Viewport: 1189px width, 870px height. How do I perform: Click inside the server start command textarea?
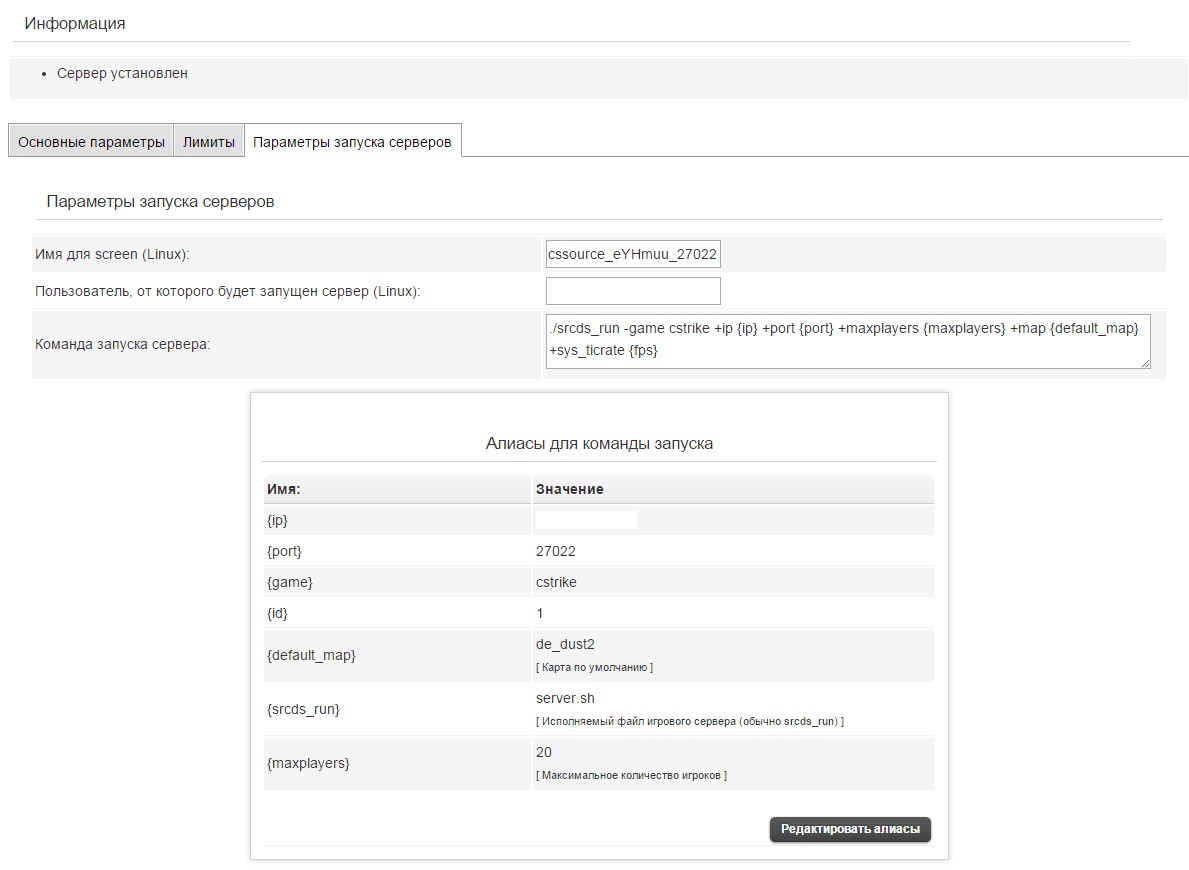[x=848, y=342]
